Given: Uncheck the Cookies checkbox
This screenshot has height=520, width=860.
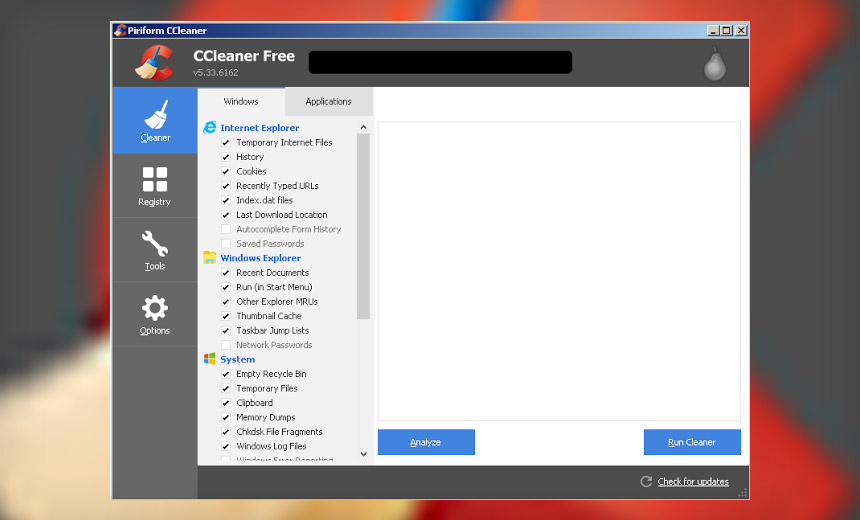Looking at the screenshot, I should click(225, 171).
